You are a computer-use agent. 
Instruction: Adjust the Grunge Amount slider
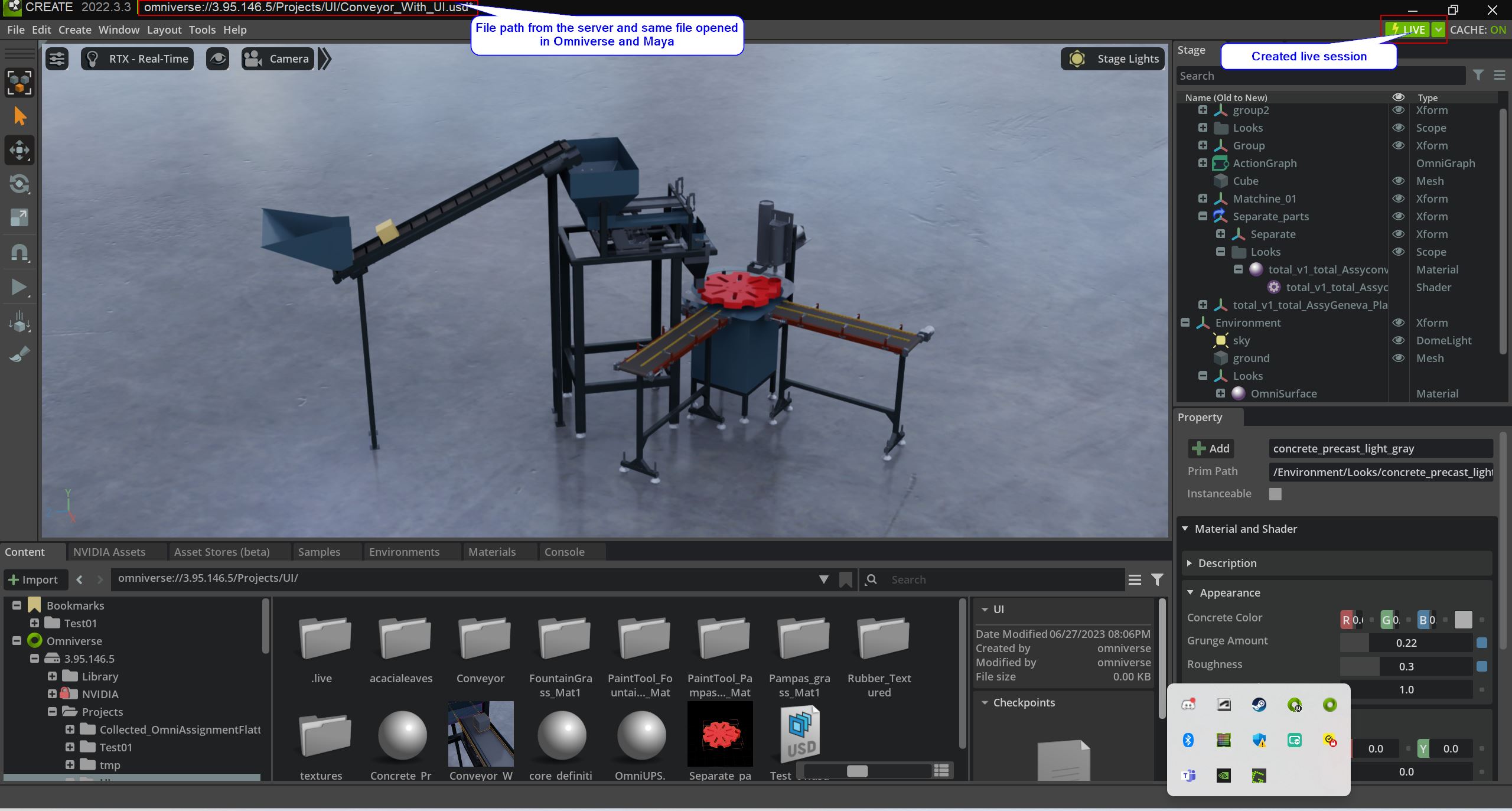tap(1406, 643)
